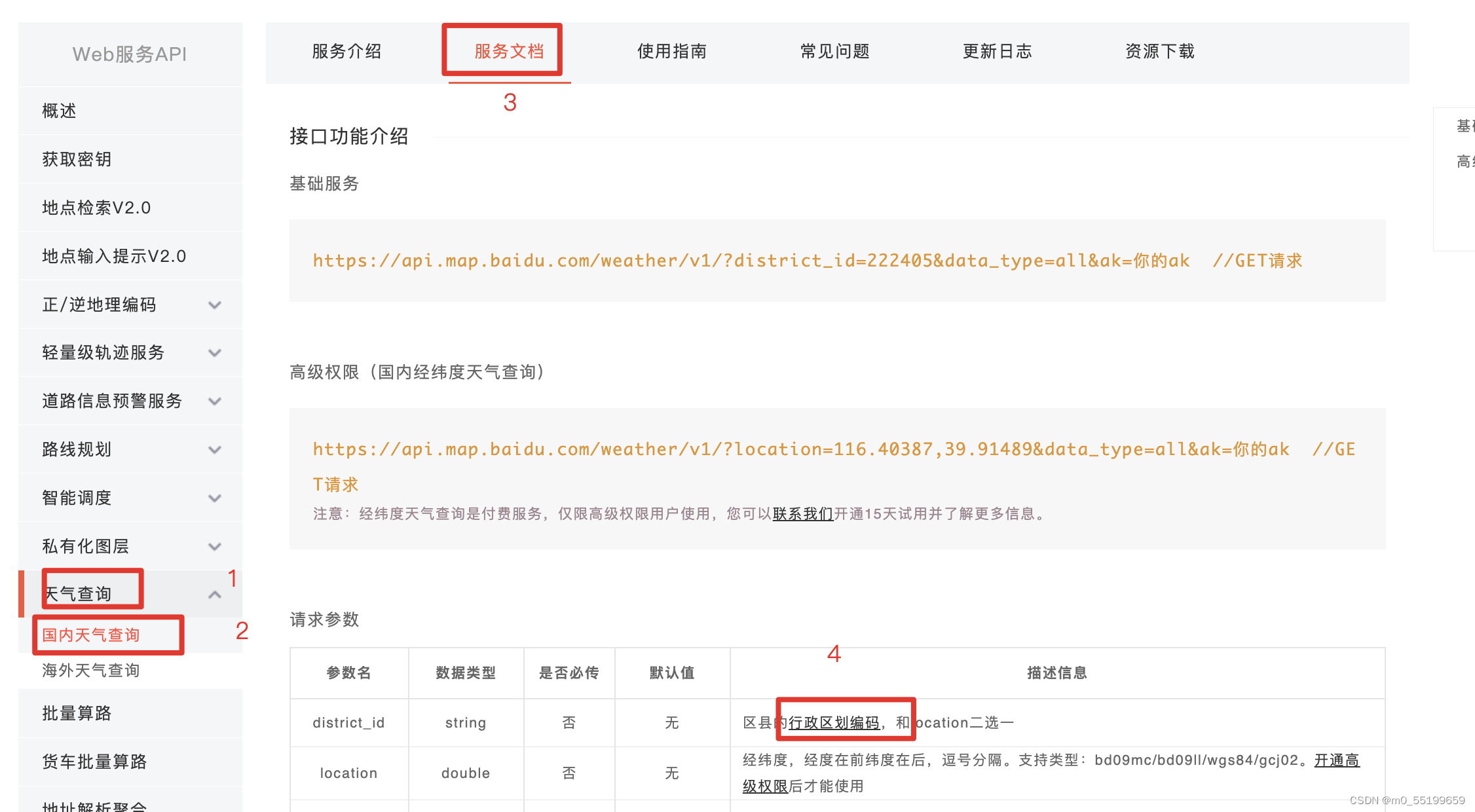Image resolution: width=1475 pixels, height=812 pixels.
Task: Select 获取密钥 in the sidebar
Action: 77,158
